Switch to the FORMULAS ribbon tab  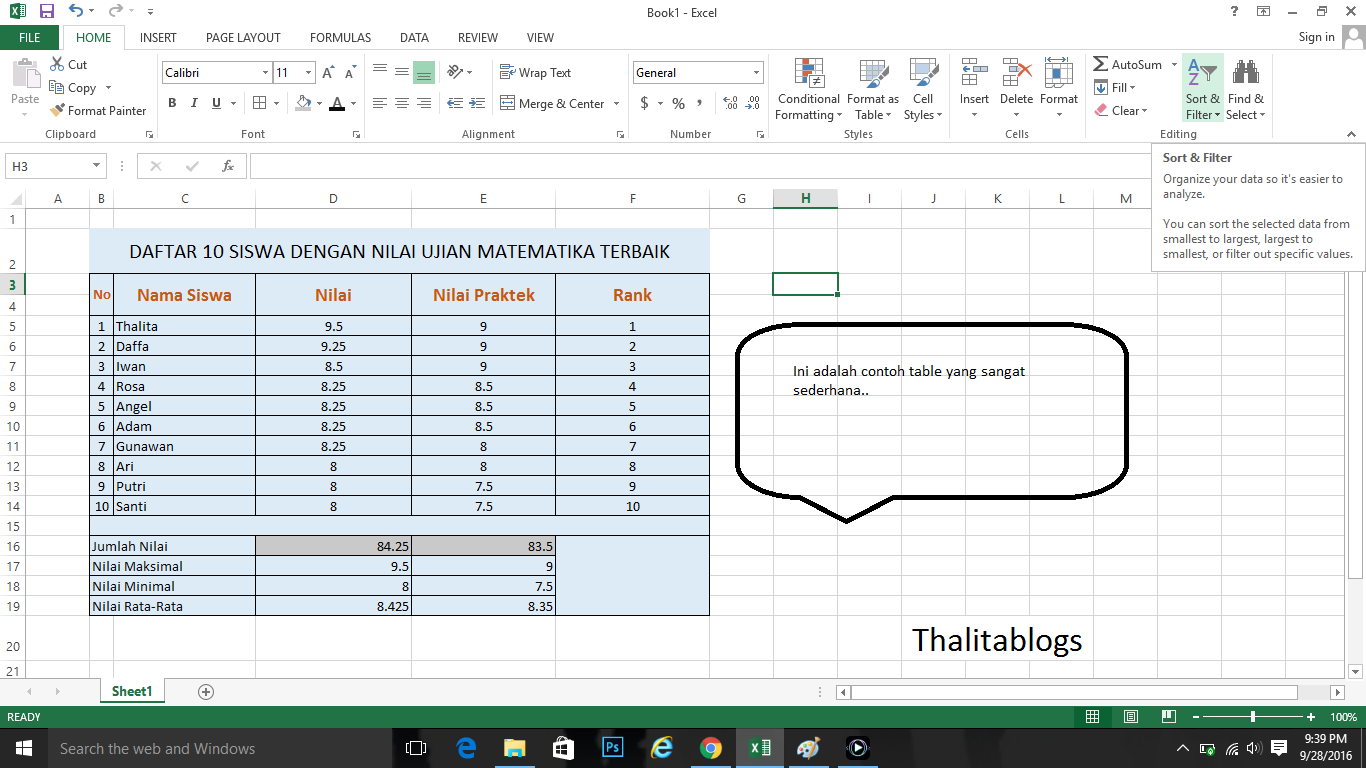tap(340, 37)
